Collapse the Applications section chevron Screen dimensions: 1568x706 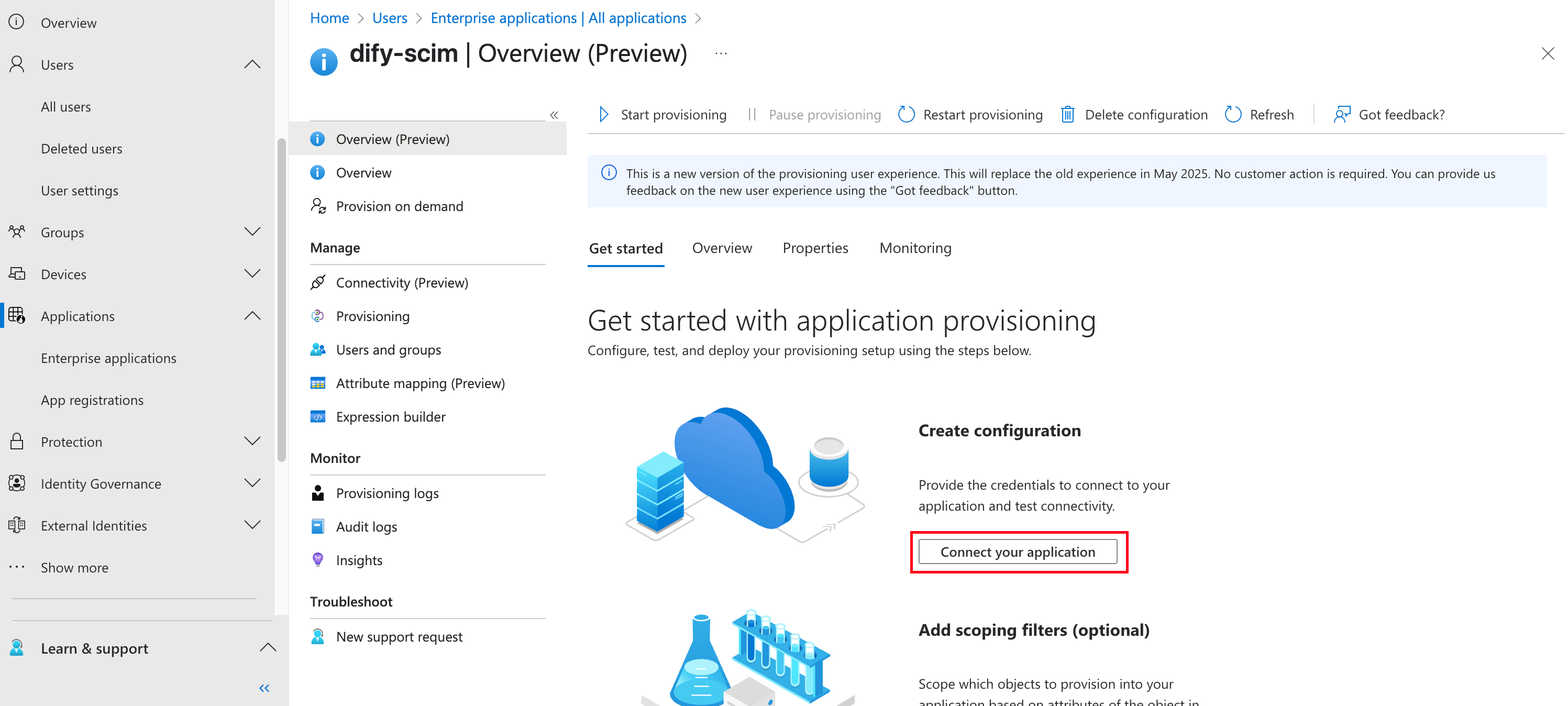point(252,316)
